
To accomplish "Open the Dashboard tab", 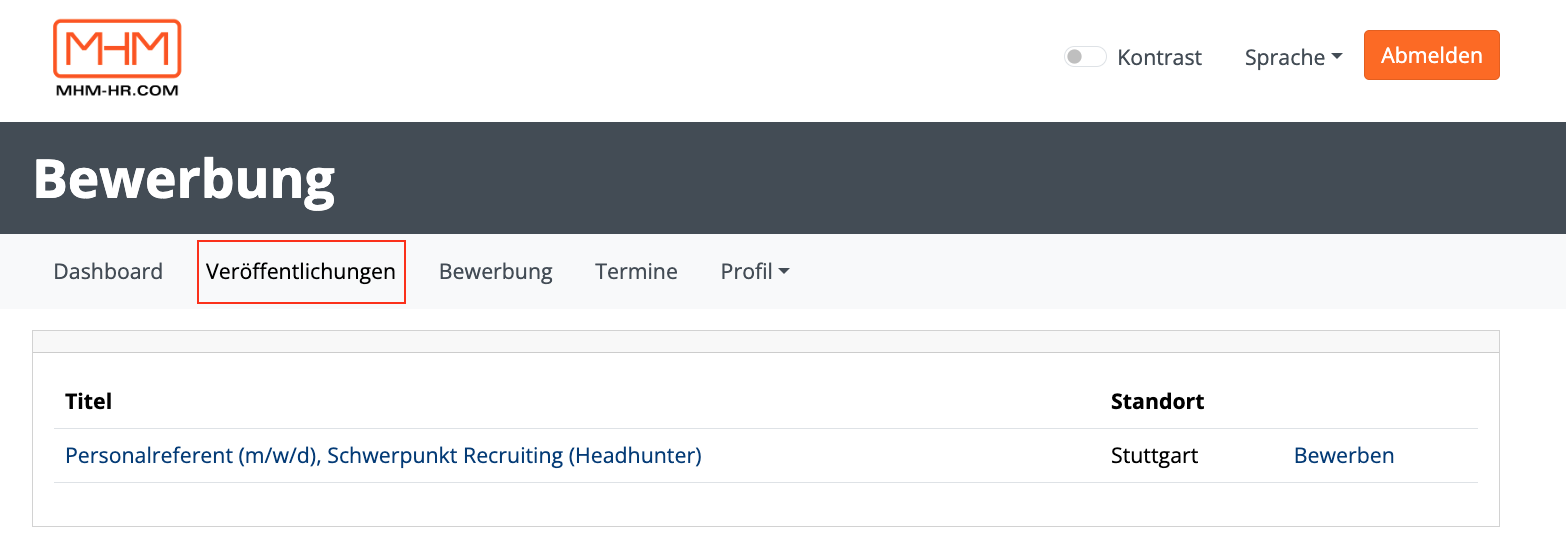I will (x=108, y=271).
